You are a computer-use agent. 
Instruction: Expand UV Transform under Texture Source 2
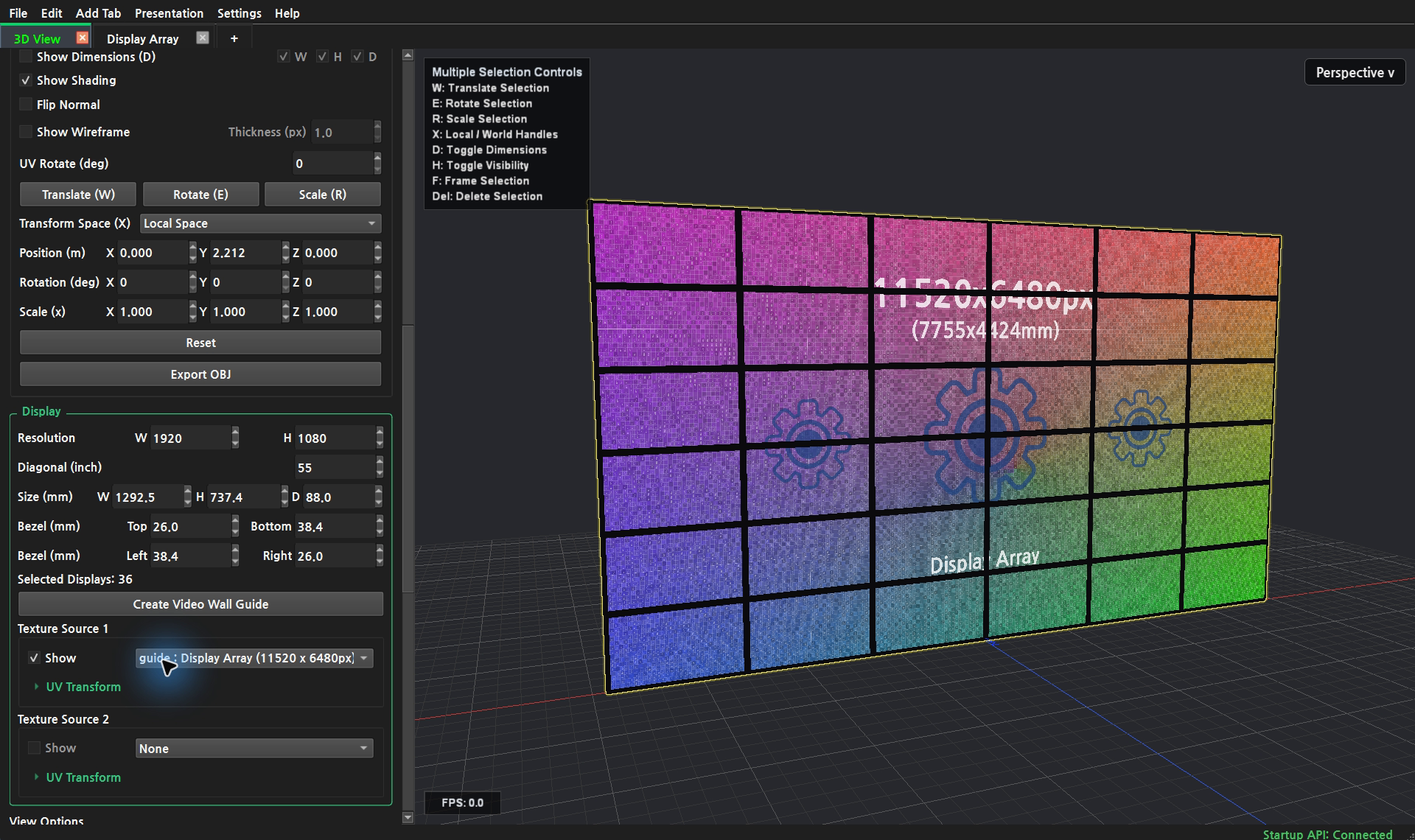[77, 777]
